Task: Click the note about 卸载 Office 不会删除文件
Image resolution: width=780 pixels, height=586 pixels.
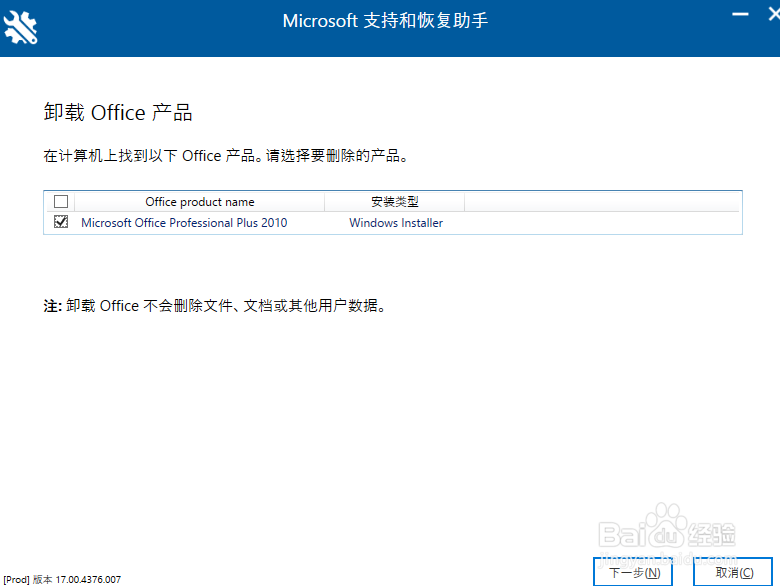Action: [214, 305]
